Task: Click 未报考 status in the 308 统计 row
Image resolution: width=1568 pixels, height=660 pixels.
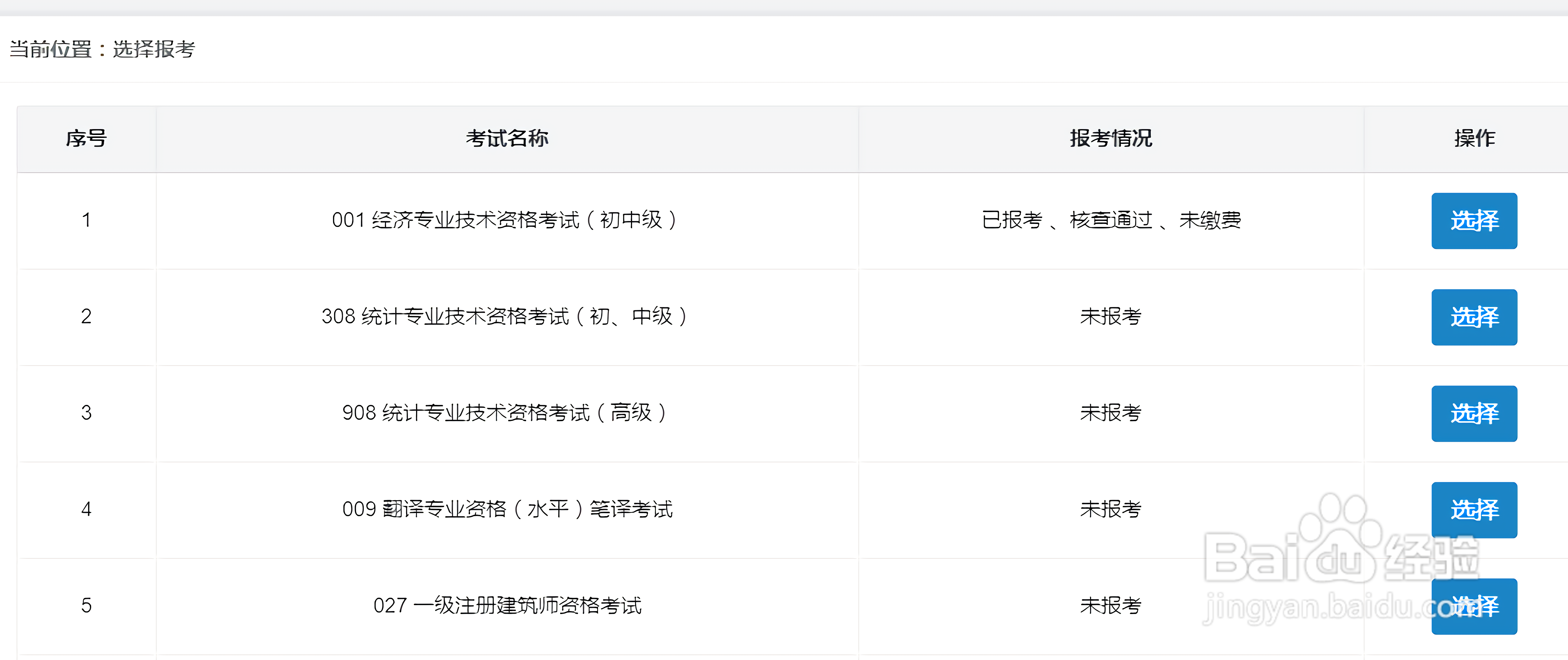Action: coord(1110,316)
